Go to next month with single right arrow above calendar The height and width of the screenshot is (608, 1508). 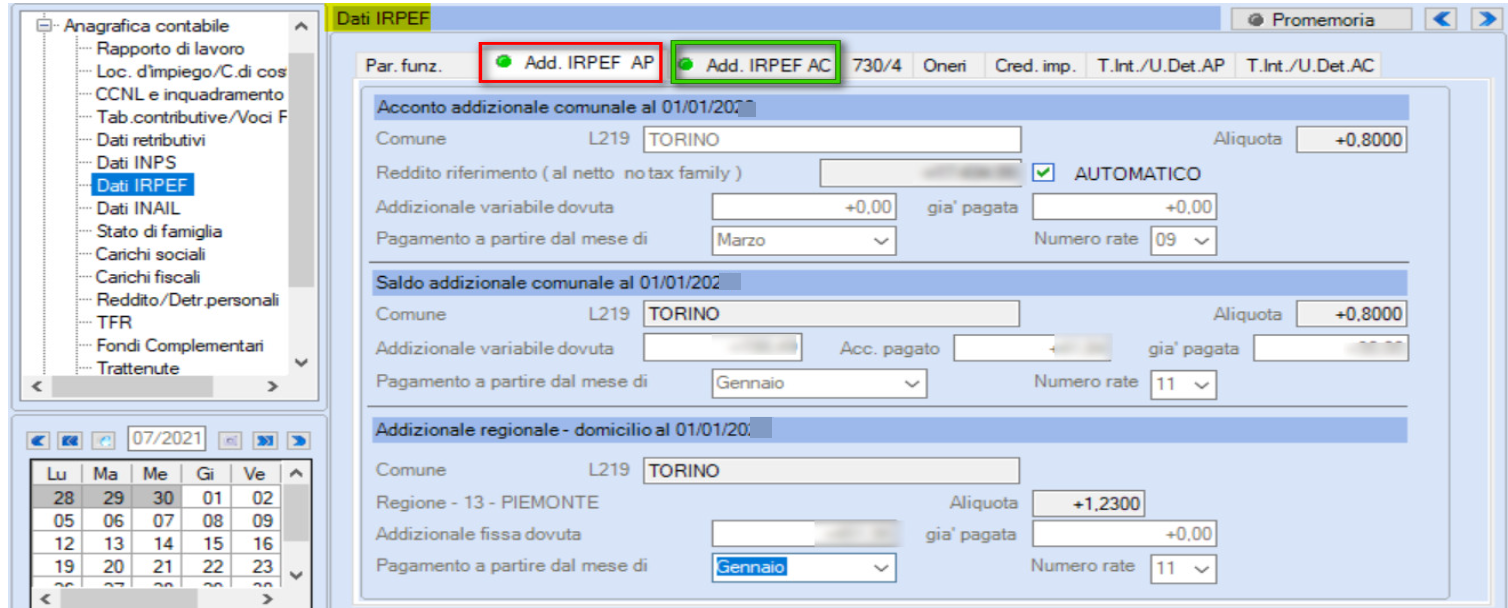pos(298,440)
